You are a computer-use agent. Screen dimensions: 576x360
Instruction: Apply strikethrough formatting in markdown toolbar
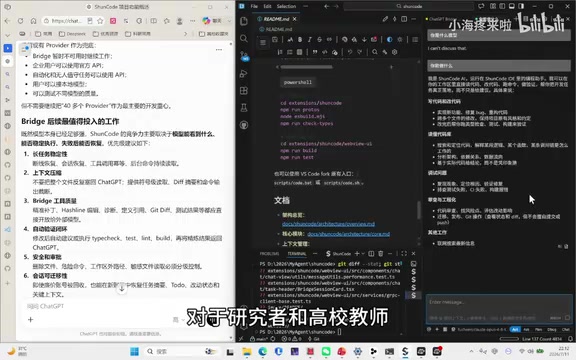click(319, 40)
